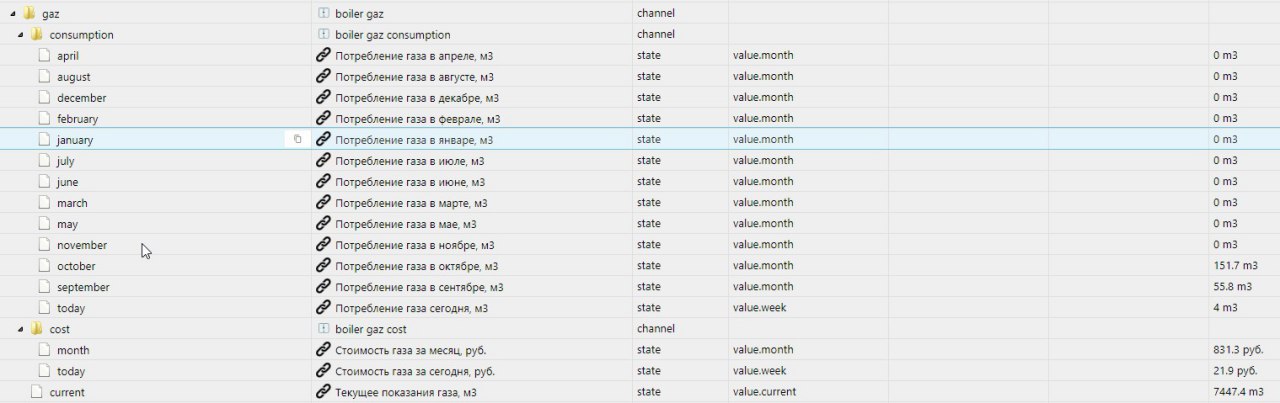Select the august tree item

click(74, 77)
